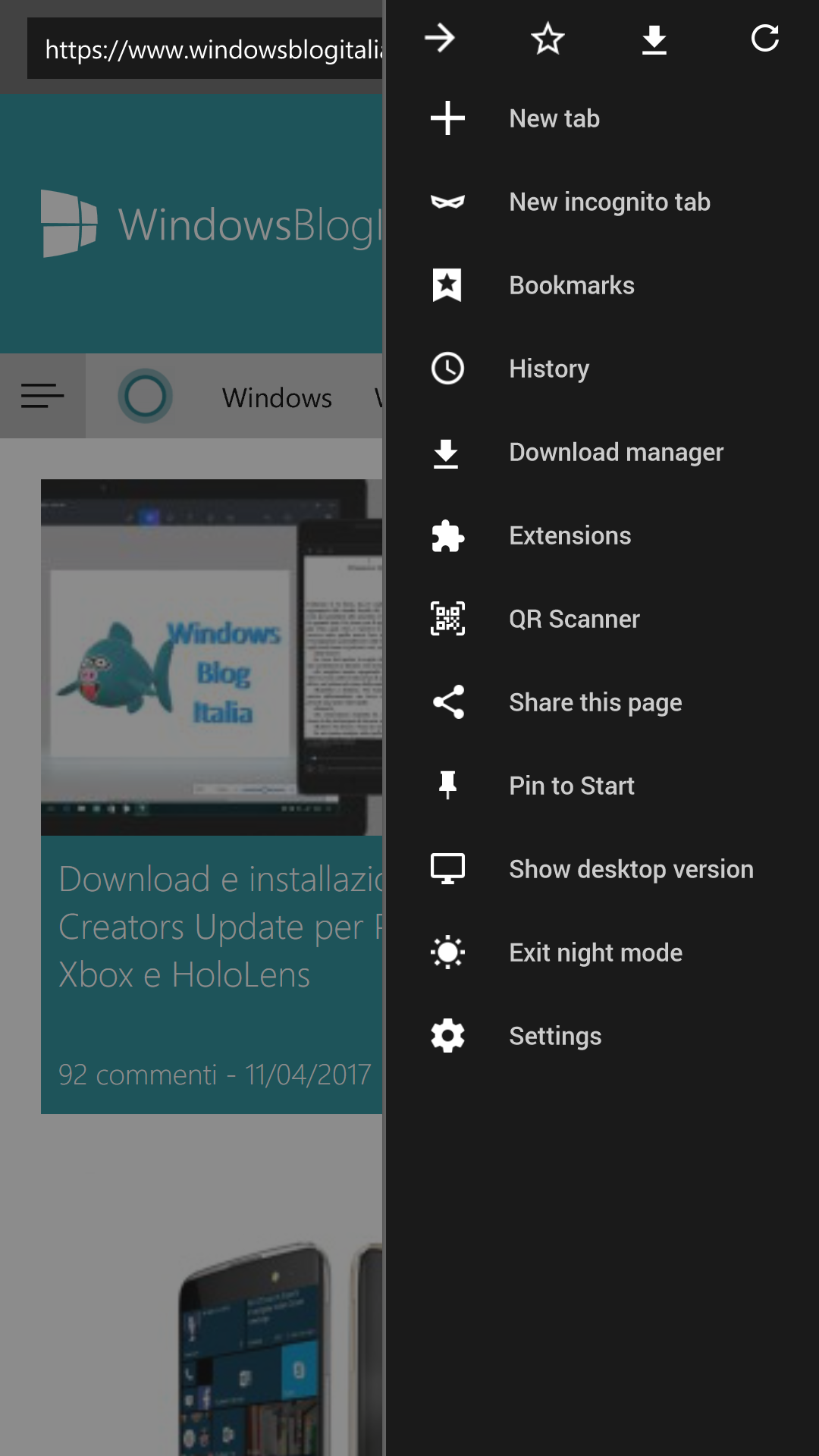
Task: Open the site hamburger menu icon
Action: coord(42,396)
